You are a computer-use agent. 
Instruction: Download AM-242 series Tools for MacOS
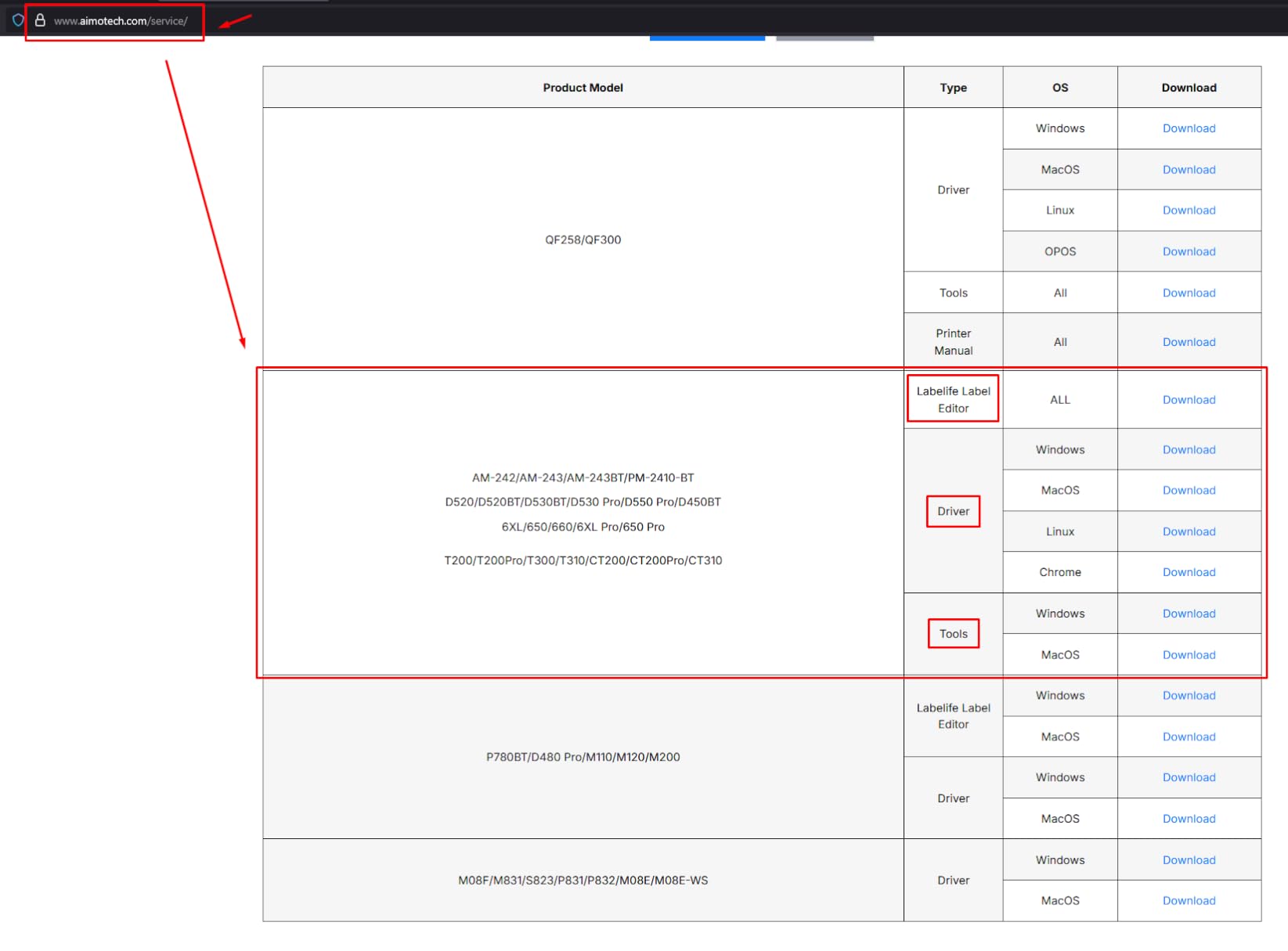[x=1188, y=655]
